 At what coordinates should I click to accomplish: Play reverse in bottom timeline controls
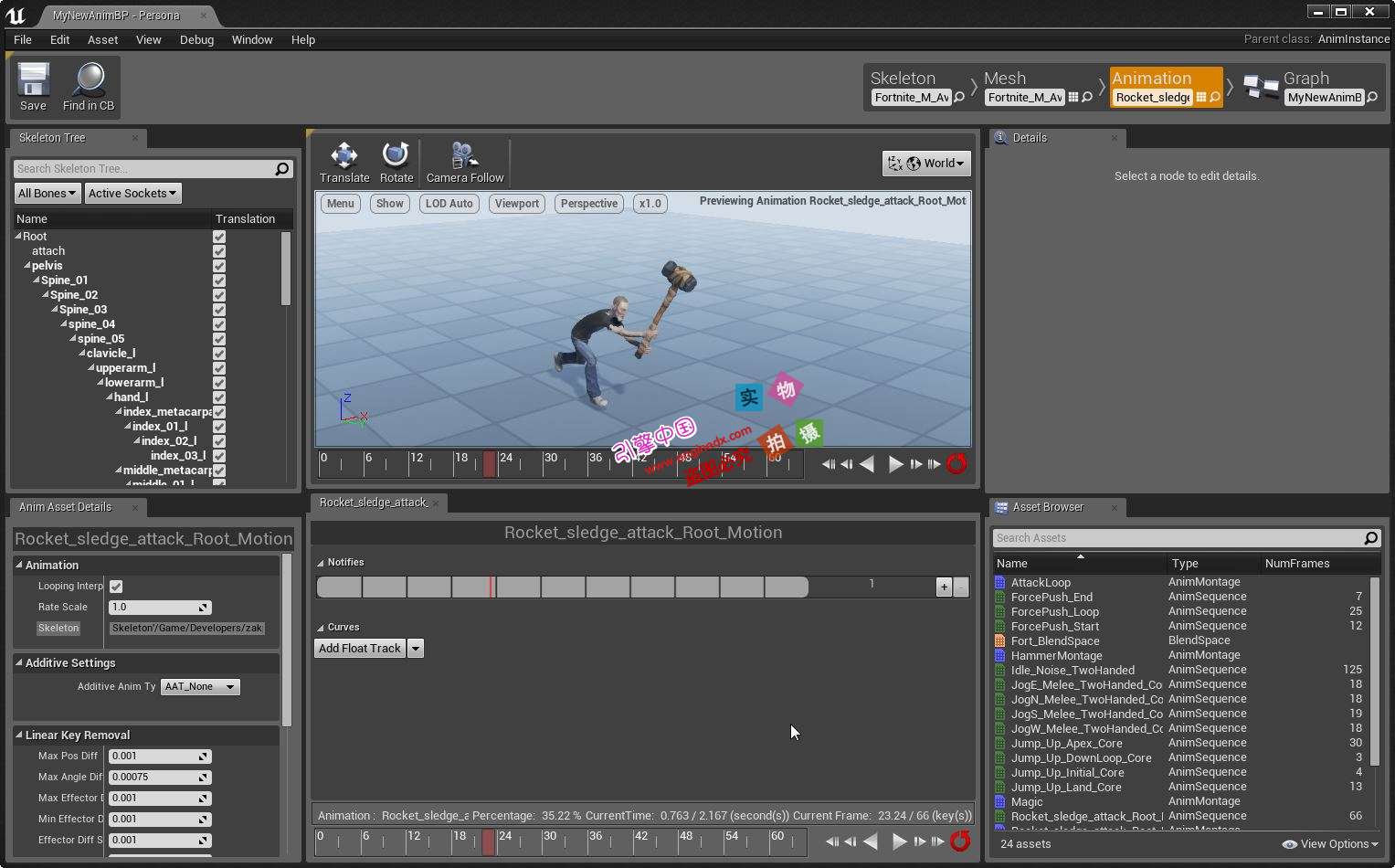tap(871, 842)
